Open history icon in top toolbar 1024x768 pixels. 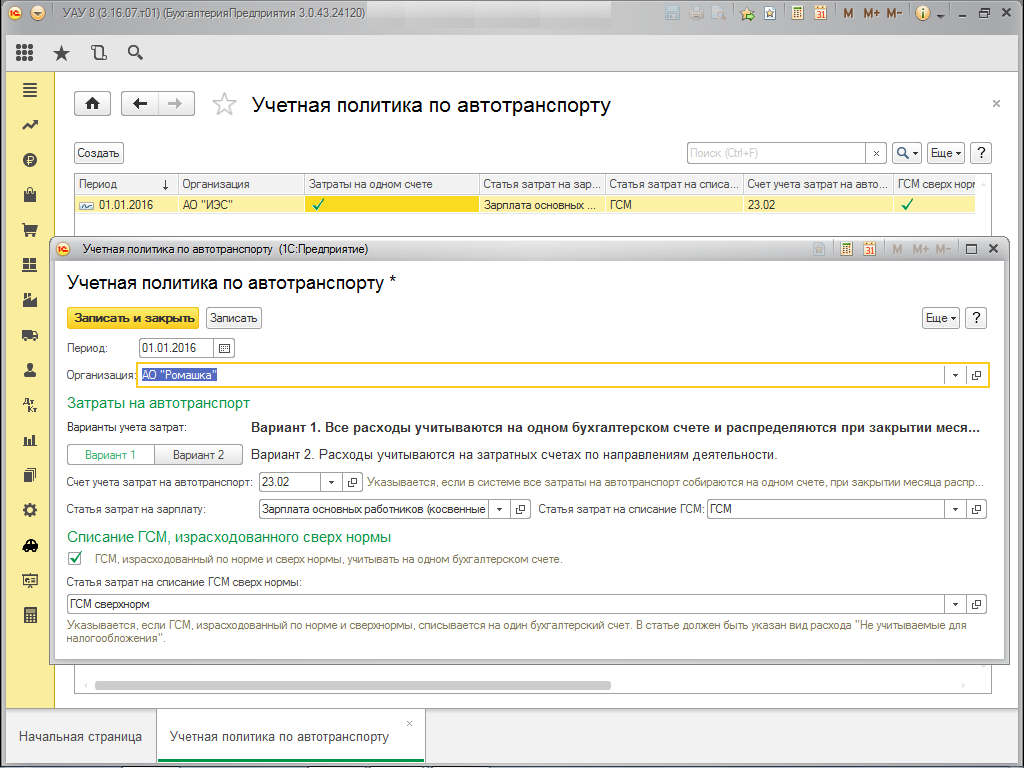coord(98,53)
